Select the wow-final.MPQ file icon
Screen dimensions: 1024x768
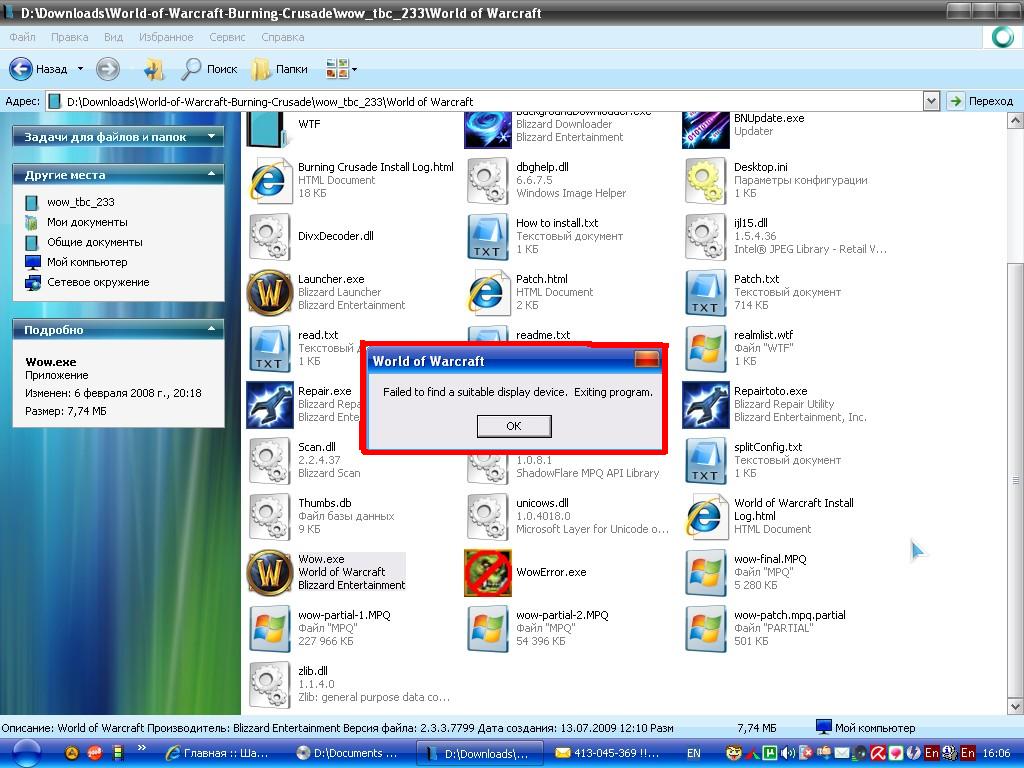(x=705, y=572)
